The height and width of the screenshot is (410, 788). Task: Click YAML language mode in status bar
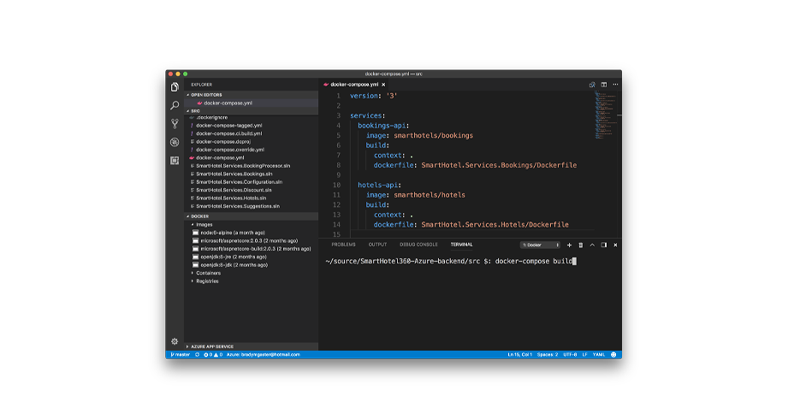pos(598,354)
